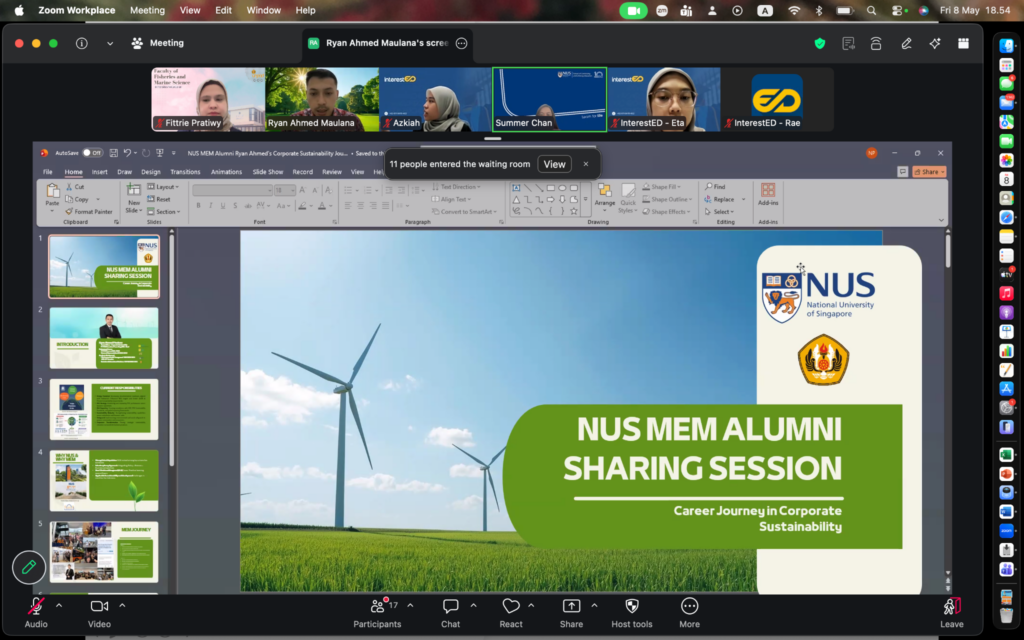The height and width of the screenshot is (640, 1024).
Task: Open the Participants panel
Action: pyautogui.click(x=377, y=613)
